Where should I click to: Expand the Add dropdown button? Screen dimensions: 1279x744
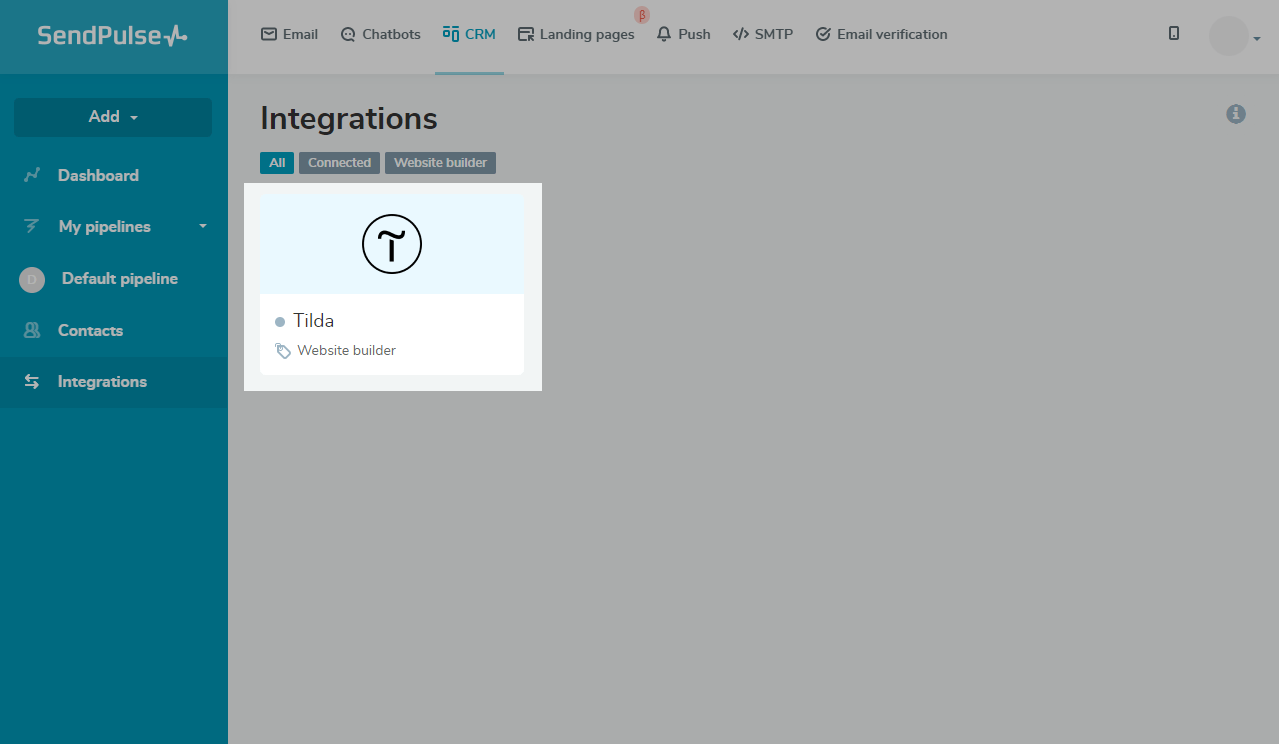[x=113, y=117]
